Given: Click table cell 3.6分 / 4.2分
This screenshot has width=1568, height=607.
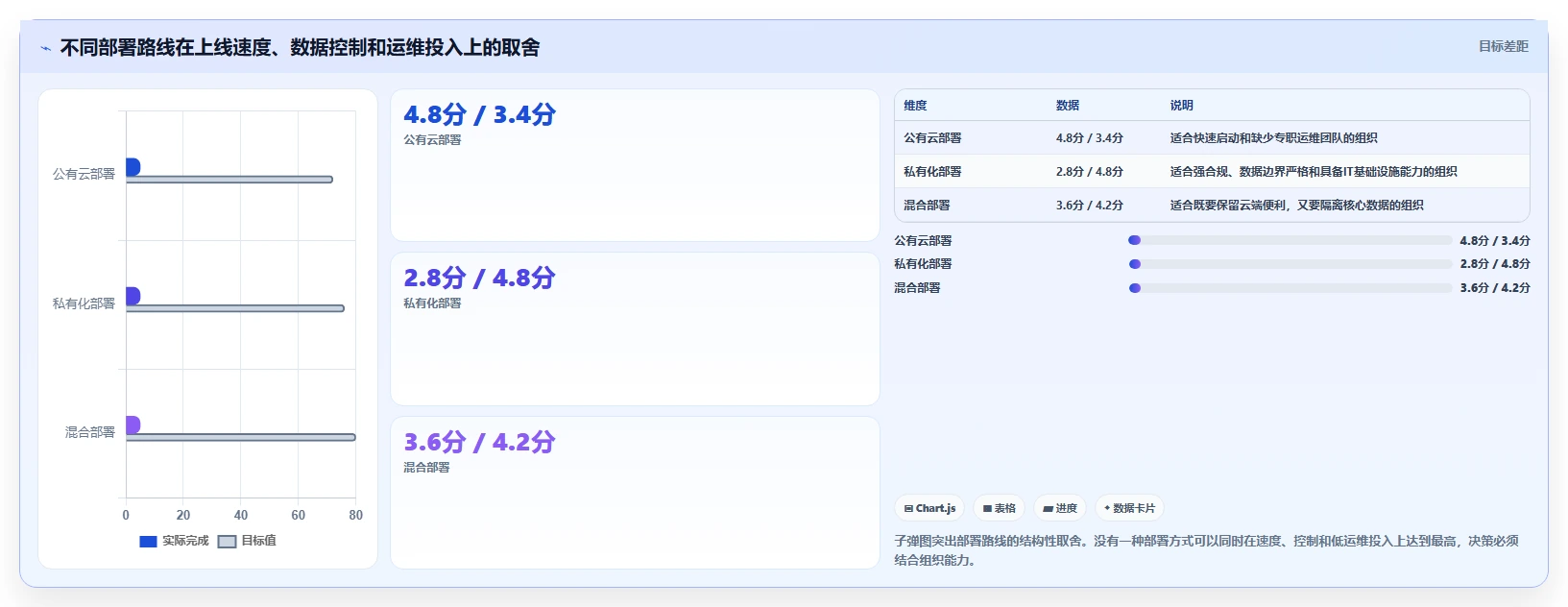Looking at the screenshot, I should coord(1090,206).
